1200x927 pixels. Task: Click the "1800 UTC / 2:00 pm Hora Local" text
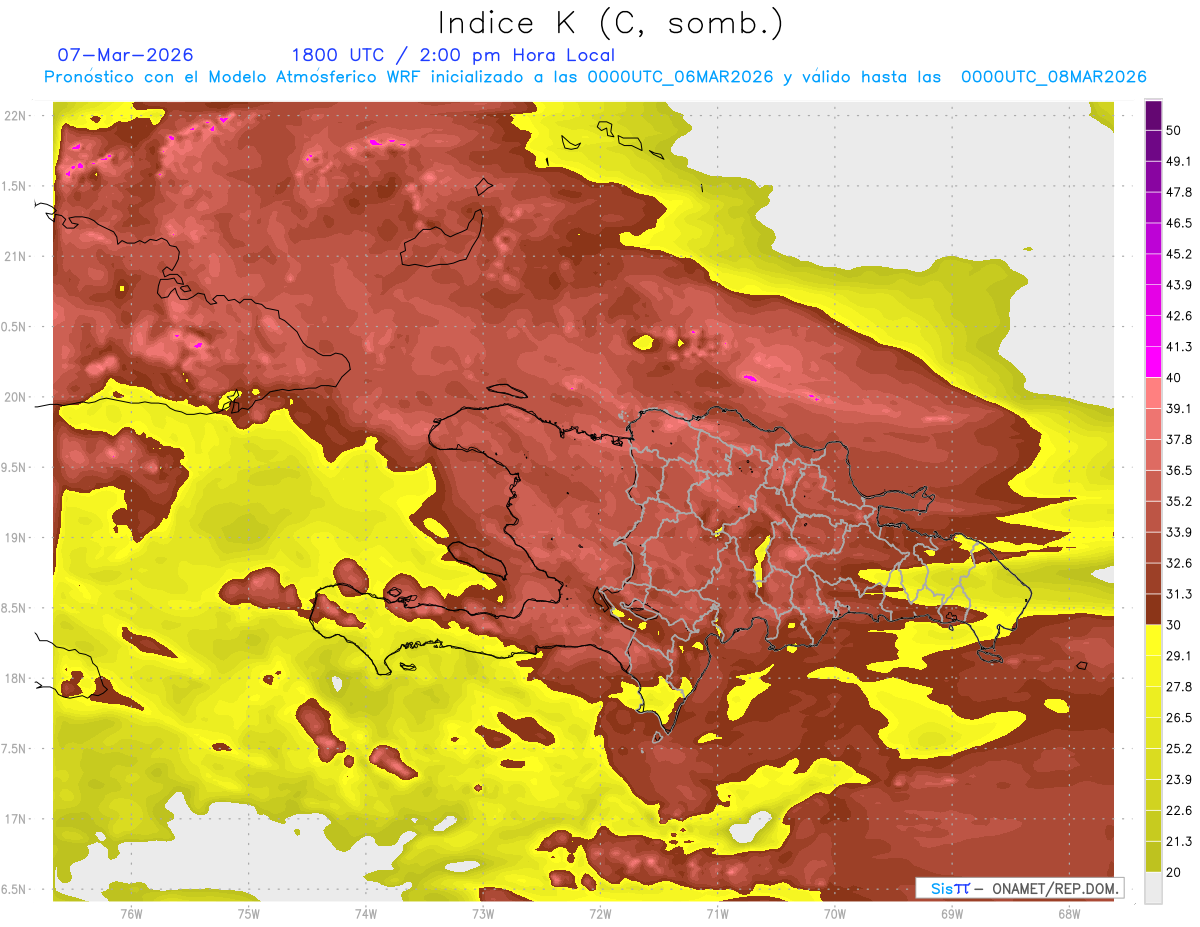[453, 55]
